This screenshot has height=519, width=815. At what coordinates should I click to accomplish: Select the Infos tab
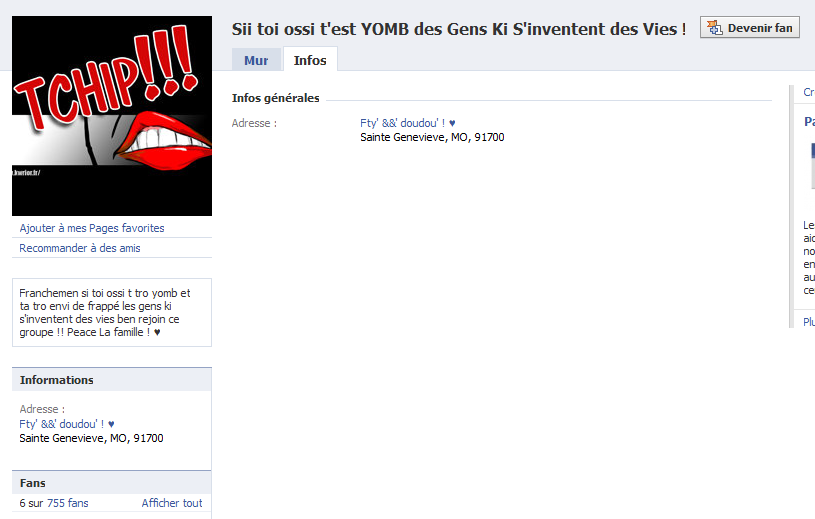point(310,60)
